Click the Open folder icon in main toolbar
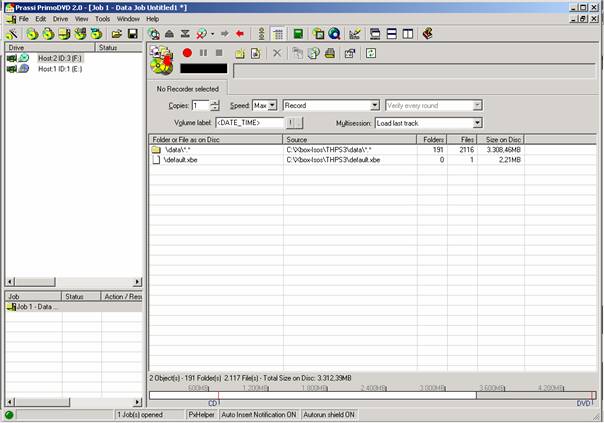Image resolution: width=604 pixels, height=423 pixels. (x=118, y=34)
